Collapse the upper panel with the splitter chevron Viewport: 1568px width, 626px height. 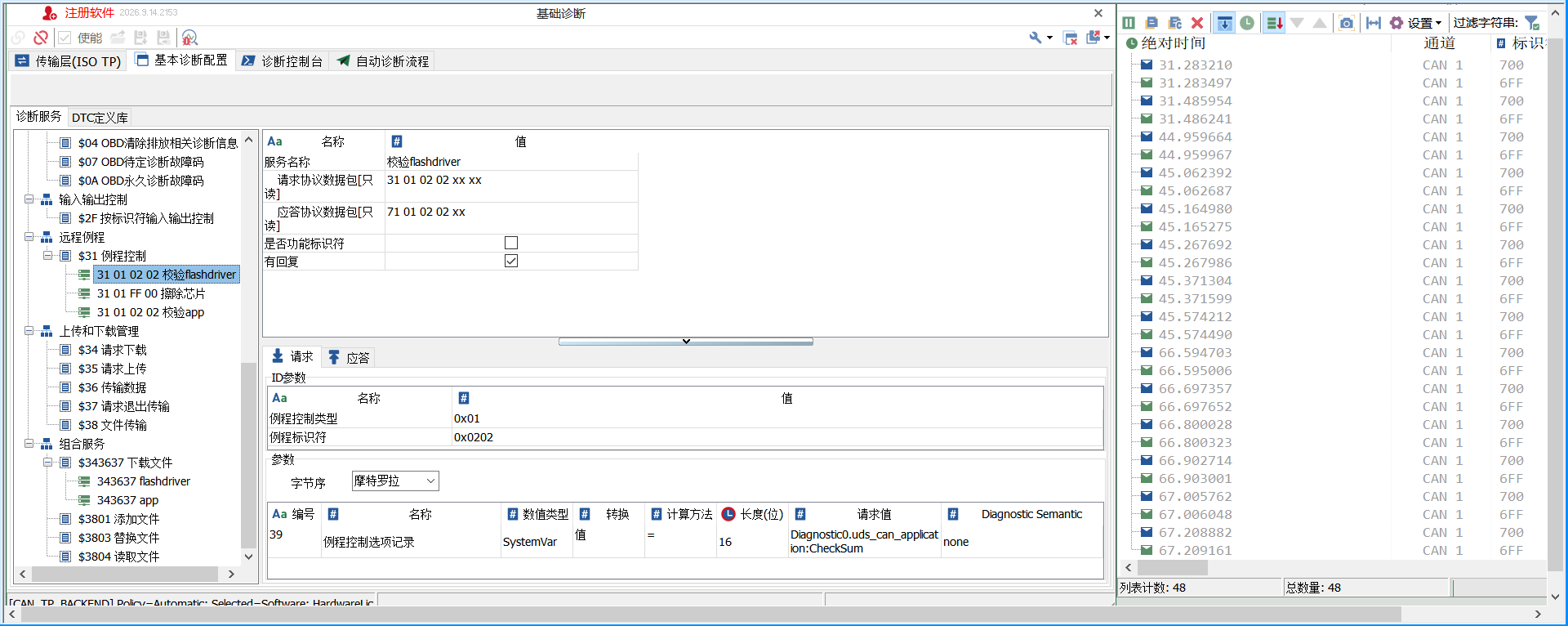point(686,342)
